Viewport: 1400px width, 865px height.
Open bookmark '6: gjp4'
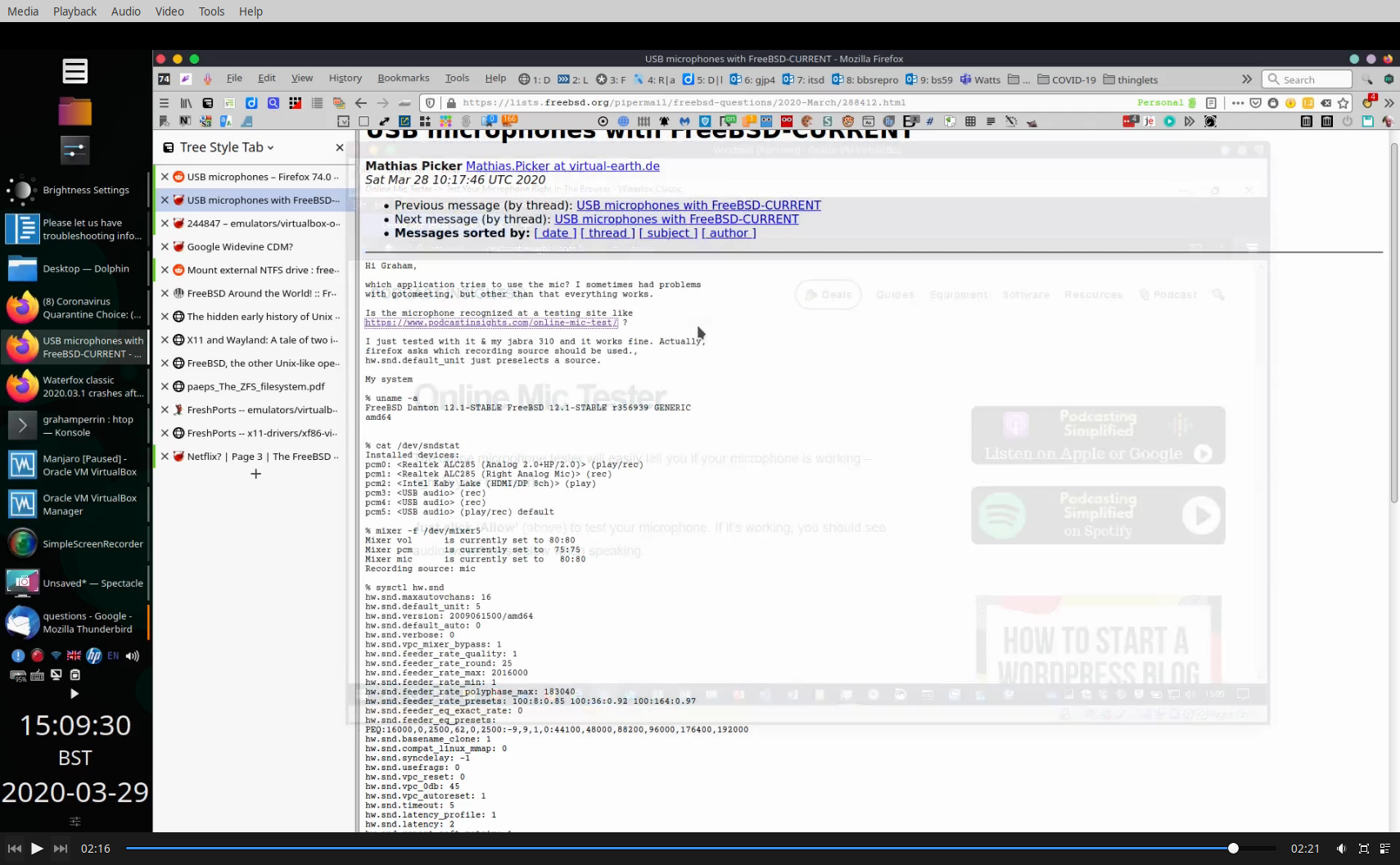[x=752, y=79]
